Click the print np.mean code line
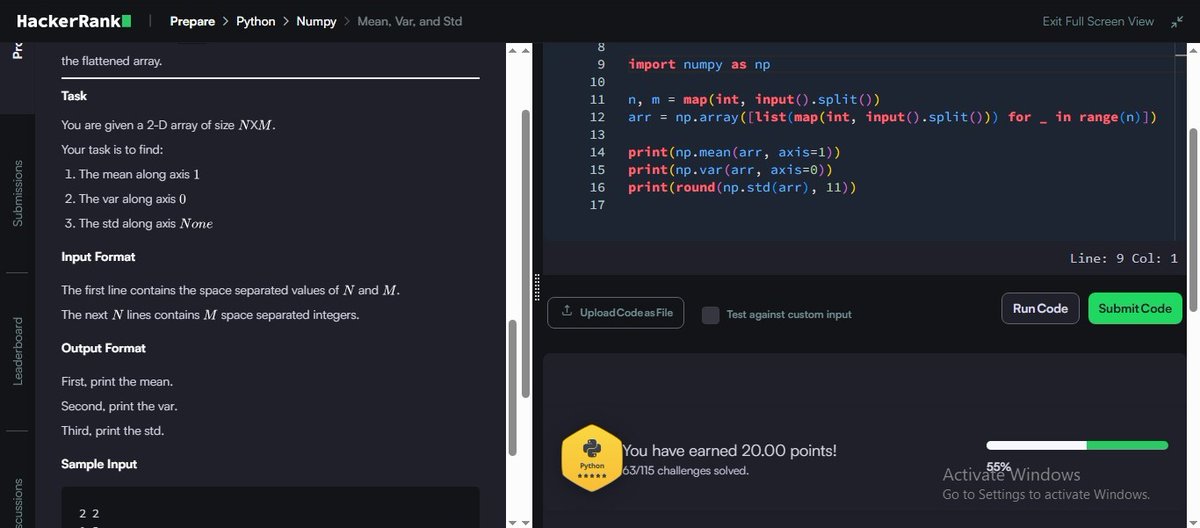This screenshot has width=1200, height=528. tap(736, 152)
